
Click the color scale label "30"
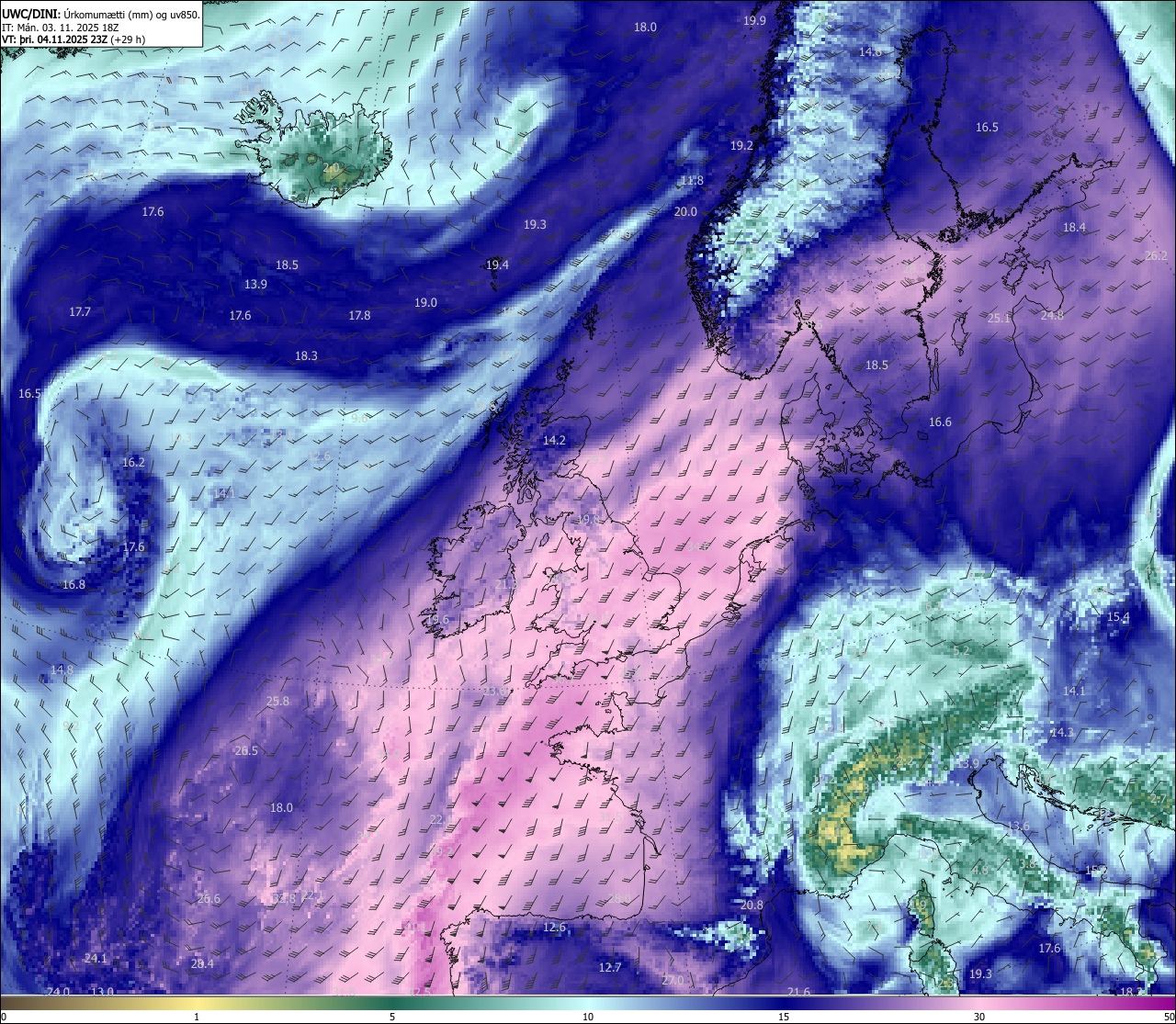tap(979, 1017)
